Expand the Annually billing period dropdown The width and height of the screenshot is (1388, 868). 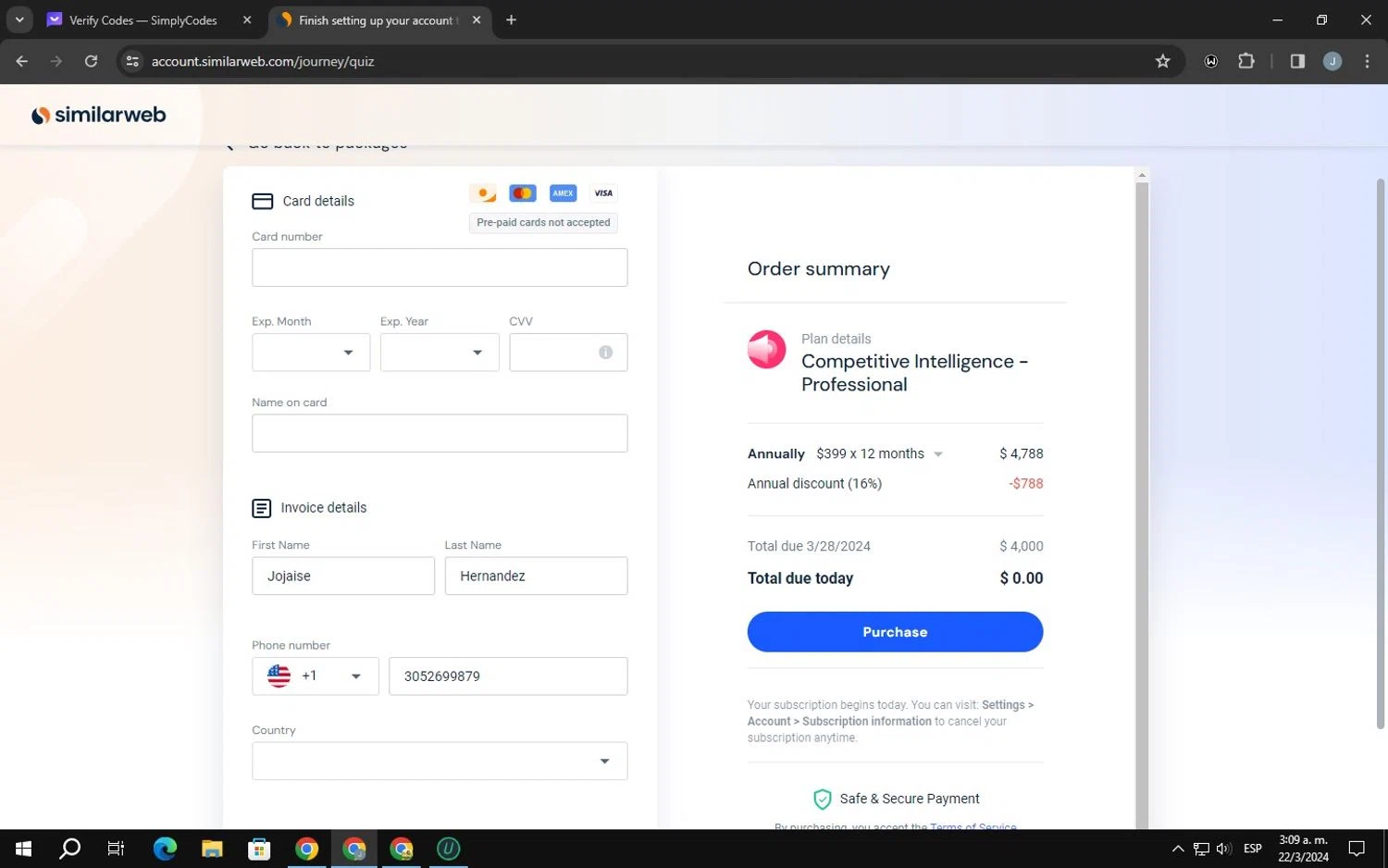[938, 454]
